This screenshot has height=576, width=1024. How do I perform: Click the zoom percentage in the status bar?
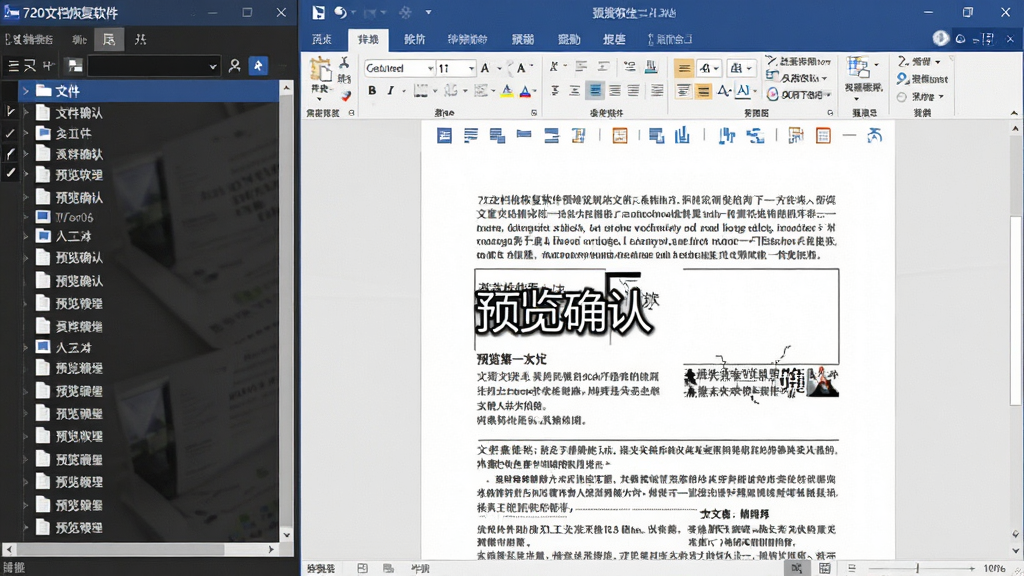coord(995,569)
